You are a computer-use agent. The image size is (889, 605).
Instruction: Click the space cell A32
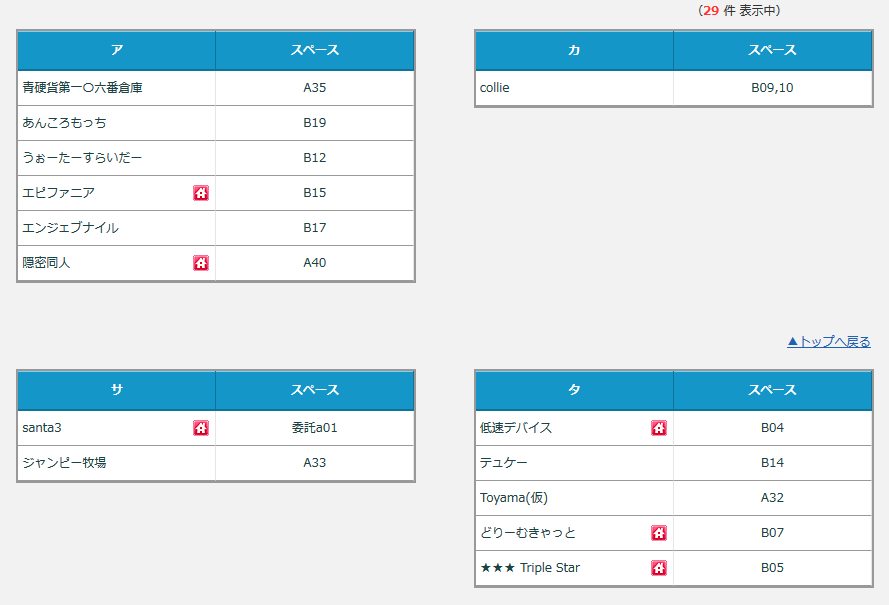[x=772, y=498]
